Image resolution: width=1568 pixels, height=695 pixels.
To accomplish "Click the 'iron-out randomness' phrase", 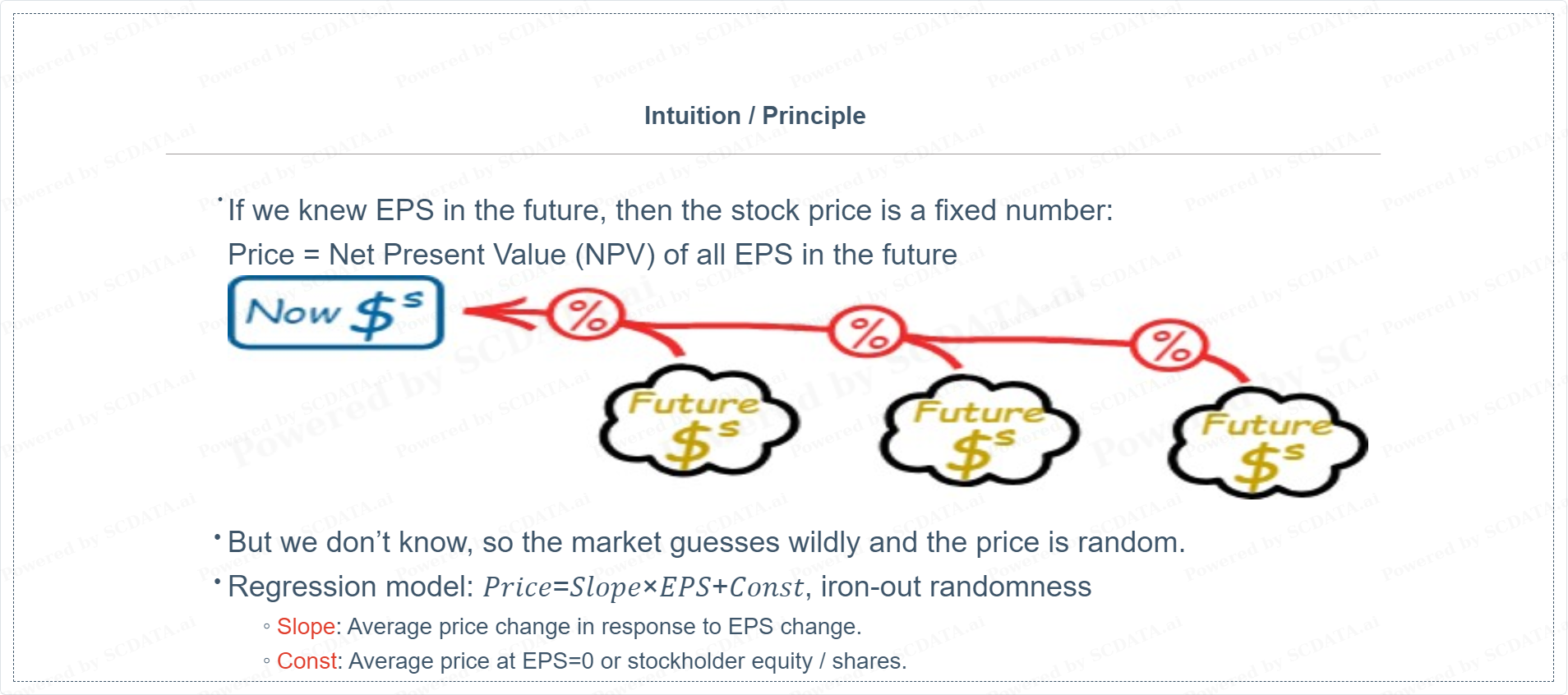I will point(956,587).
